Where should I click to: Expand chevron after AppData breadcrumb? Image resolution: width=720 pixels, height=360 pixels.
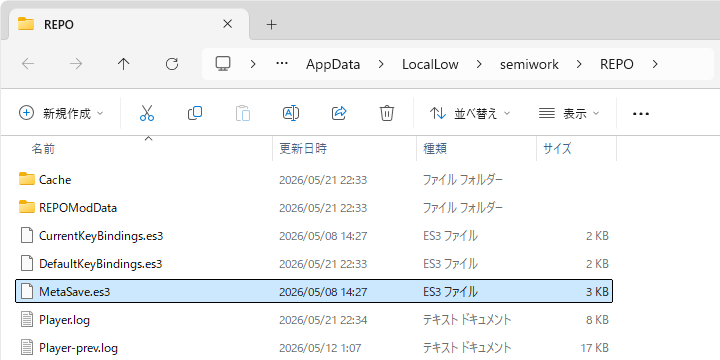point(381,64)
